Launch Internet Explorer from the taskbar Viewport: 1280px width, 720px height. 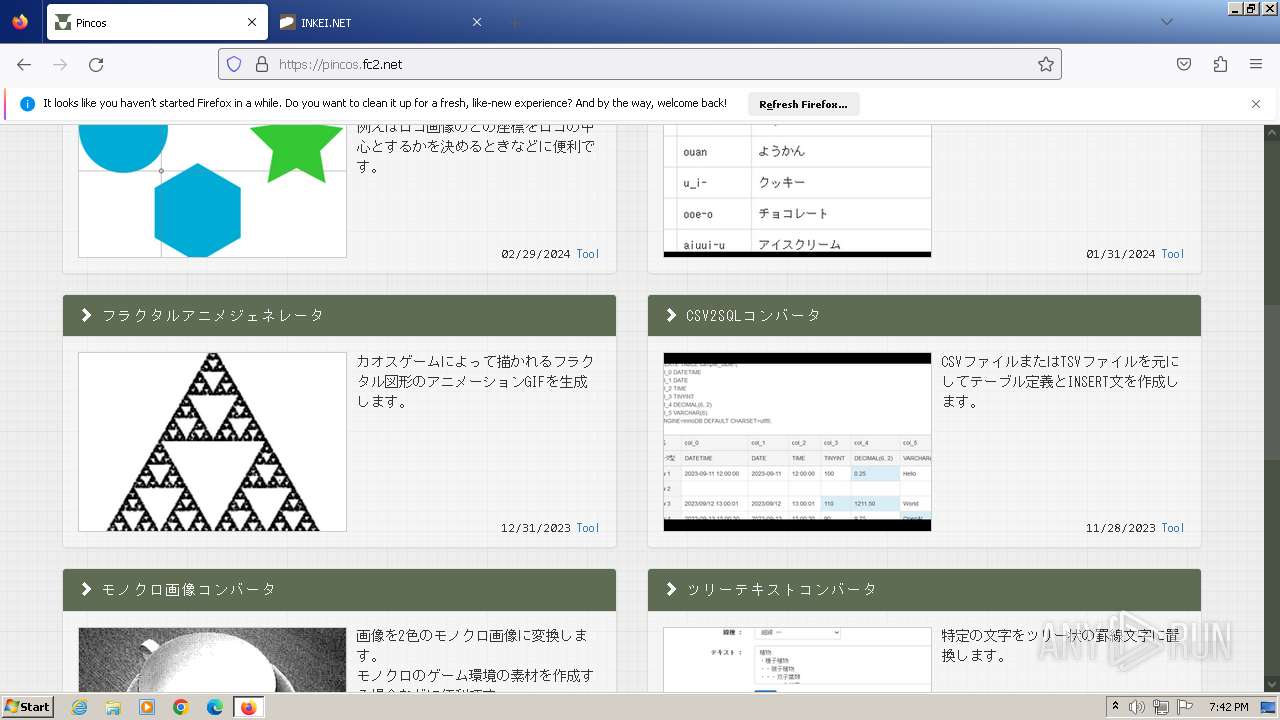point(79,707)
